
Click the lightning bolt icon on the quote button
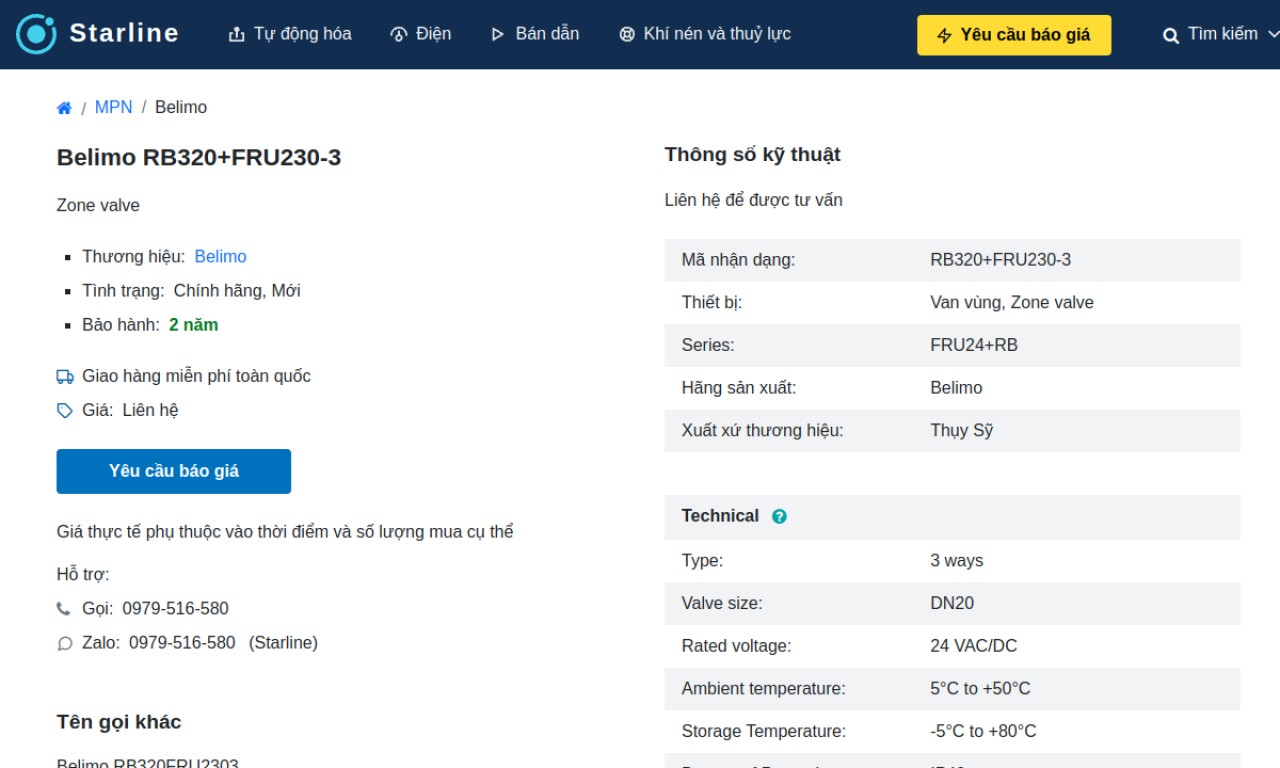pyautogui.click(x=944, y=36)
